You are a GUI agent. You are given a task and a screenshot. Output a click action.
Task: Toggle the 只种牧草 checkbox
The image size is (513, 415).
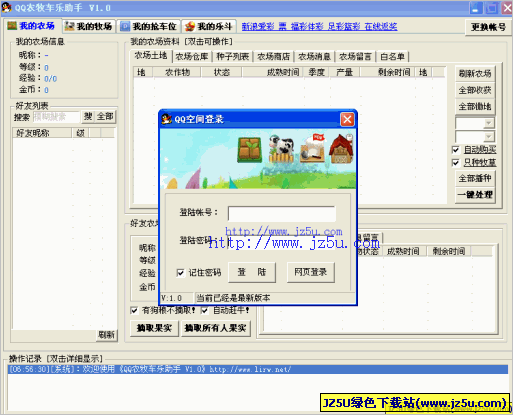pyautogui.click(x=456, y=163)
